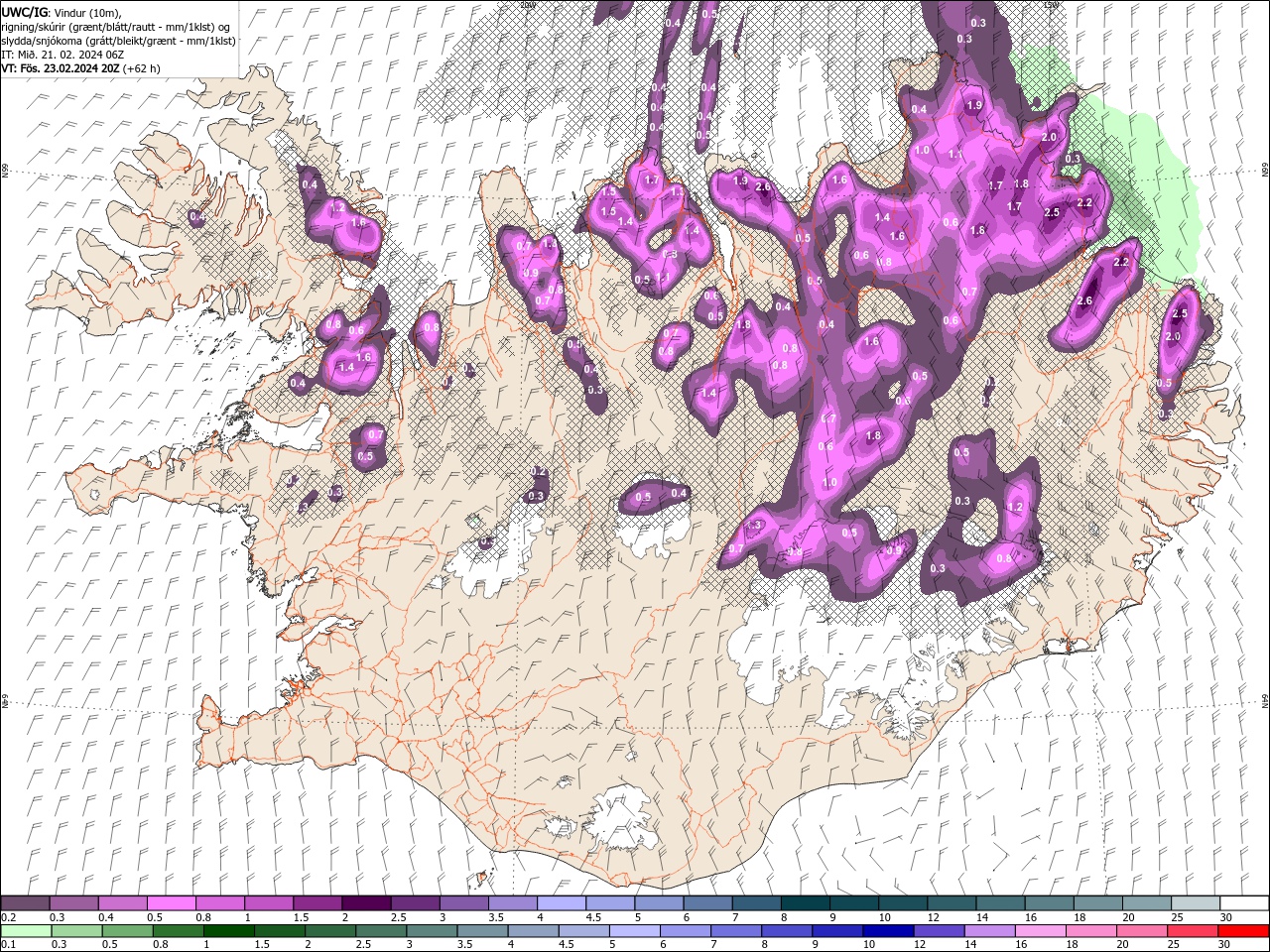Select the white upper legend swatch at 30
Image resolution: width=1270 pixels, height=952 pixels.
1242,903
